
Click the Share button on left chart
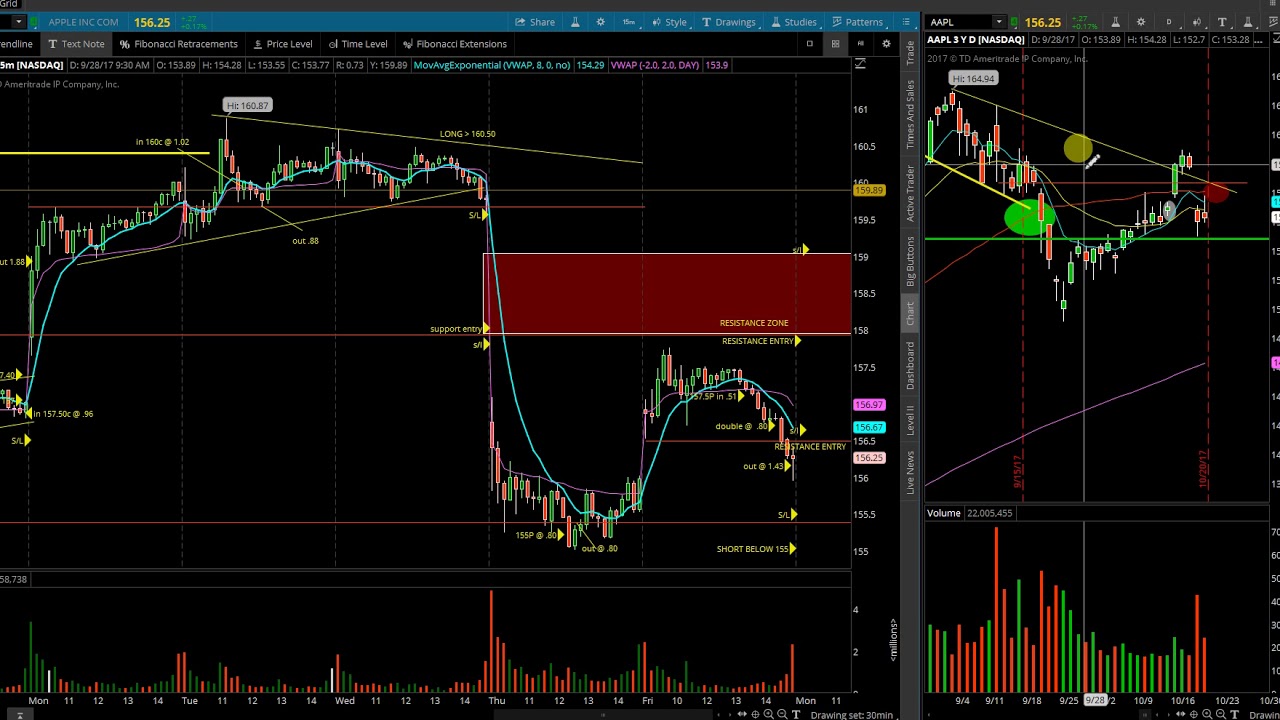coord(535,22)
